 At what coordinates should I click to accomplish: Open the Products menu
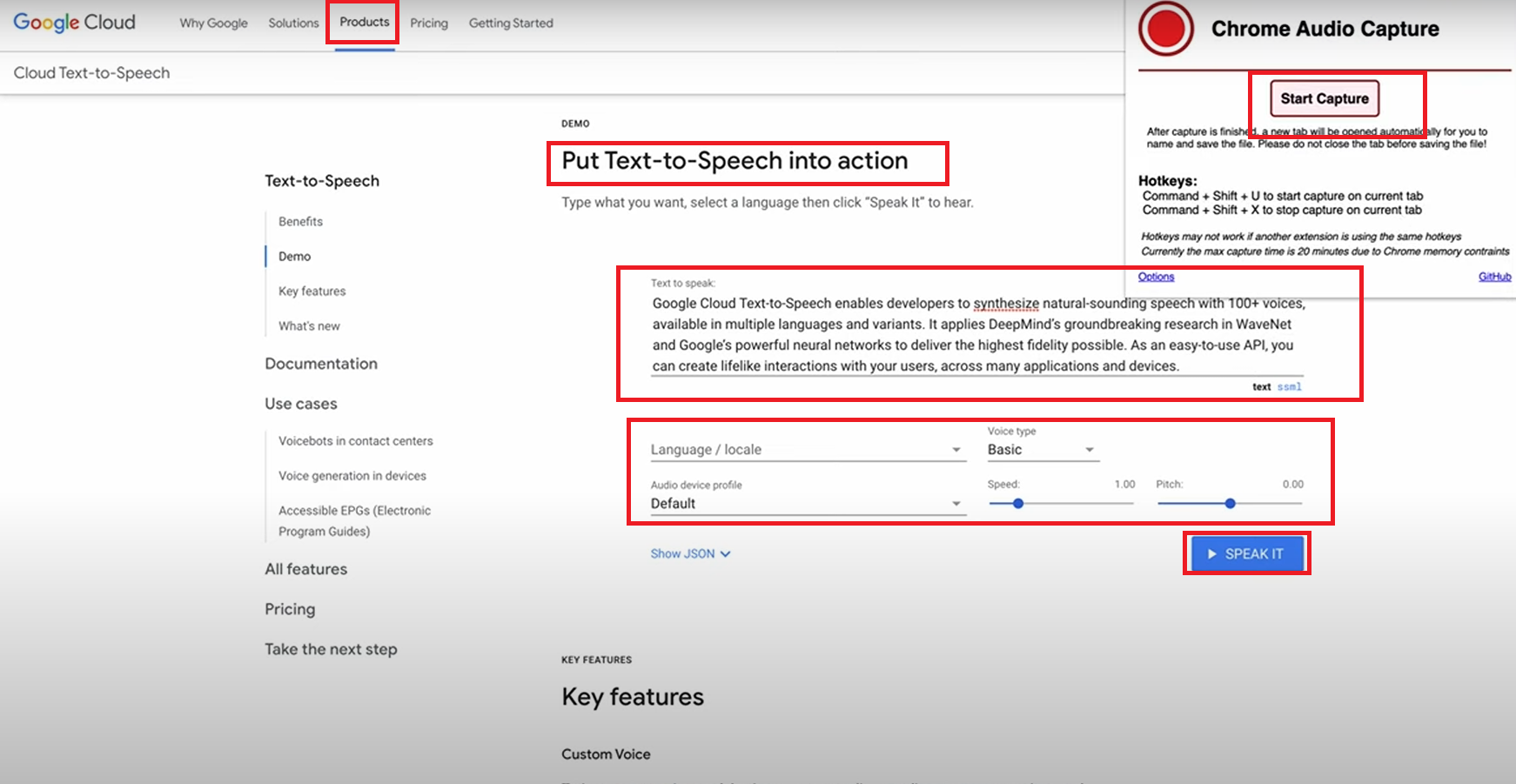tap(365, 22)
